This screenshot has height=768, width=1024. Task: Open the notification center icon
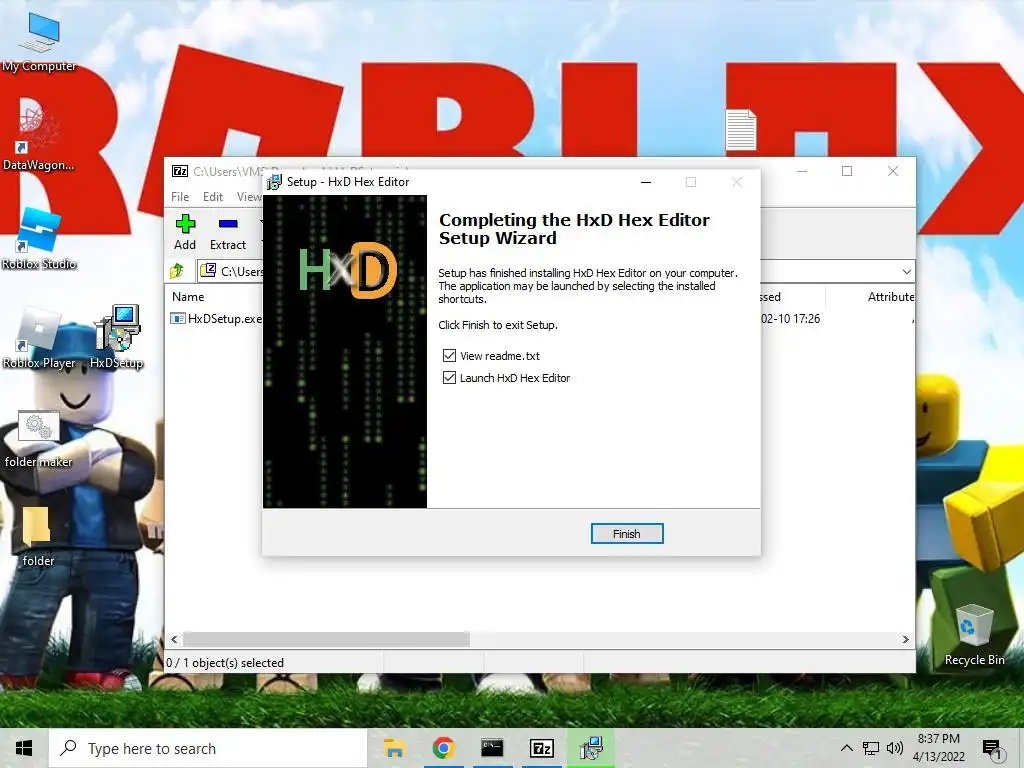[x=993, y=749]
